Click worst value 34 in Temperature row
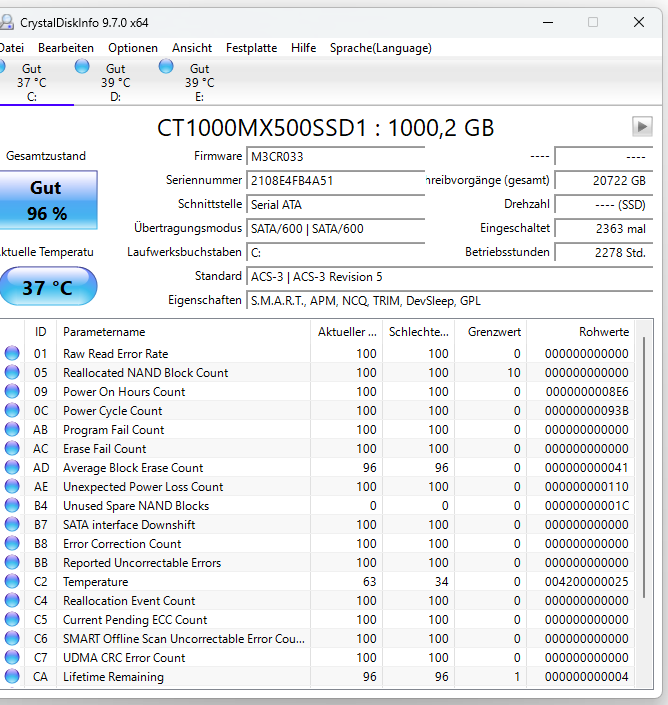 coord(441,581)
